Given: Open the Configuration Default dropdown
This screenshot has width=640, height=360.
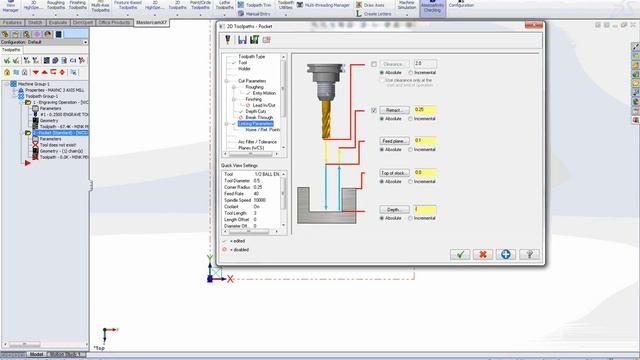Looking at the screenshot, I should pyautogui.click(x=85, y=42).
